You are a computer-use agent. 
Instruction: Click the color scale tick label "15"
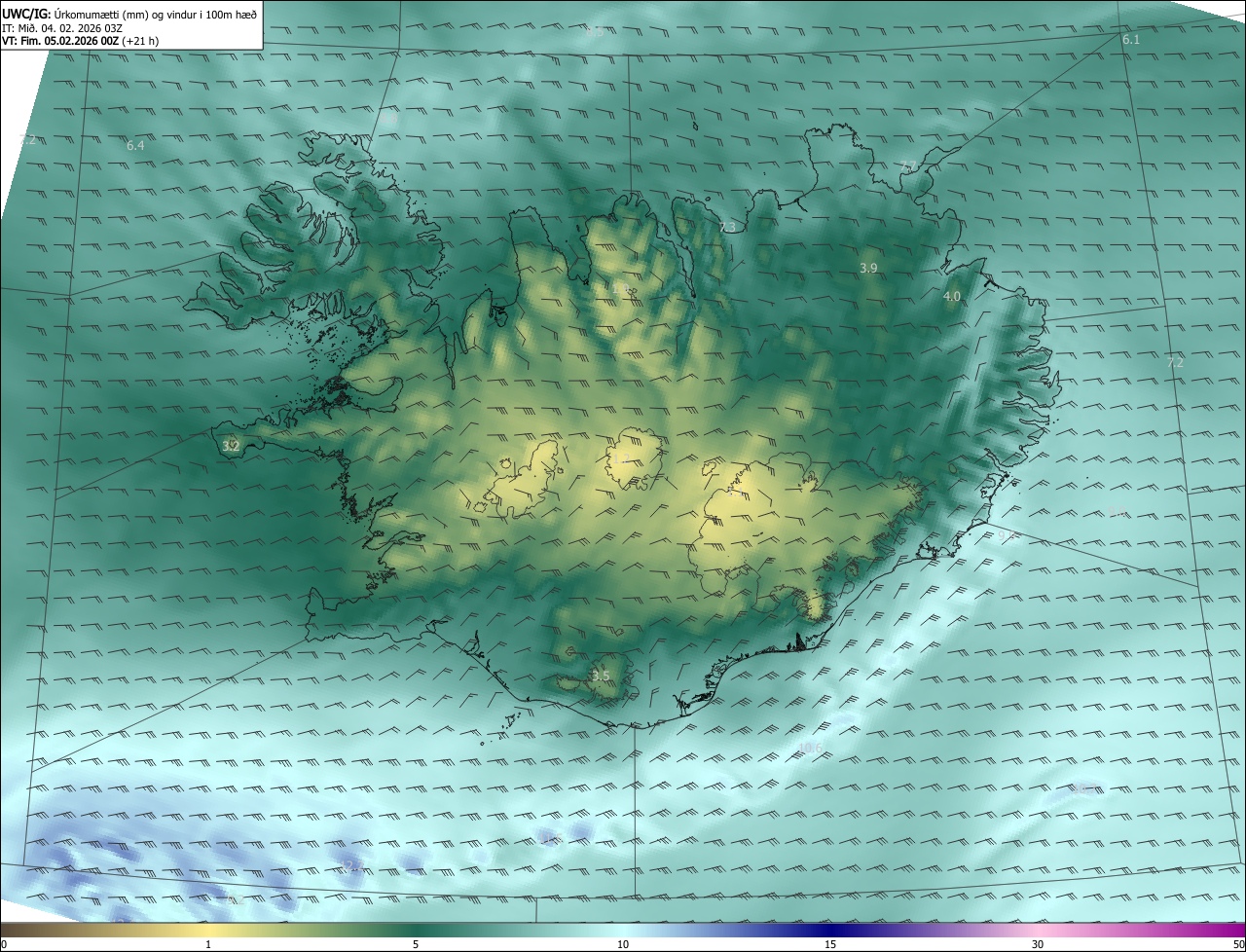point(830,944)
